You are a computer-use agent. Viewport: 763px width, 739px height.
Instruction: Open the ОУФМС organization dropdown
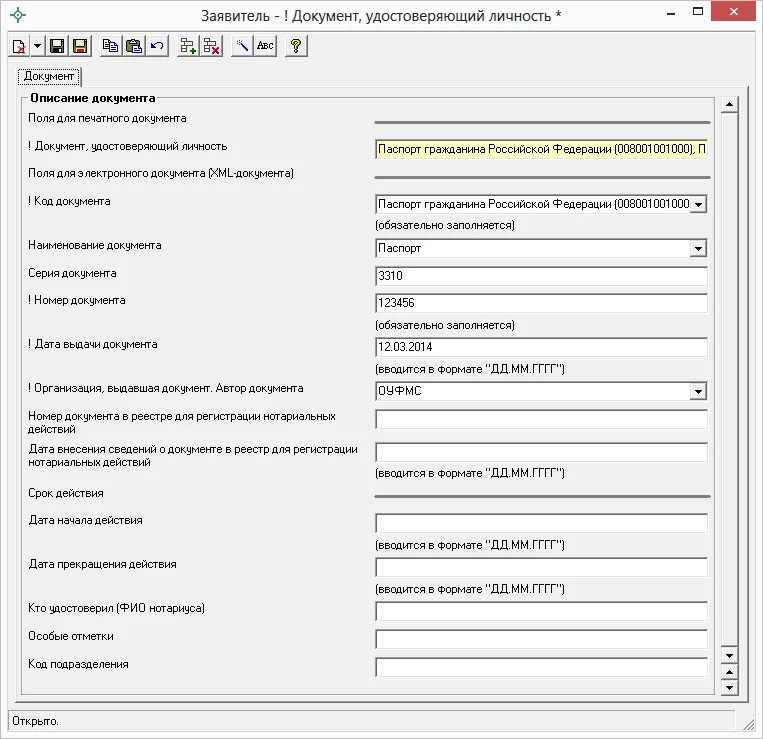tap(698, 391)
